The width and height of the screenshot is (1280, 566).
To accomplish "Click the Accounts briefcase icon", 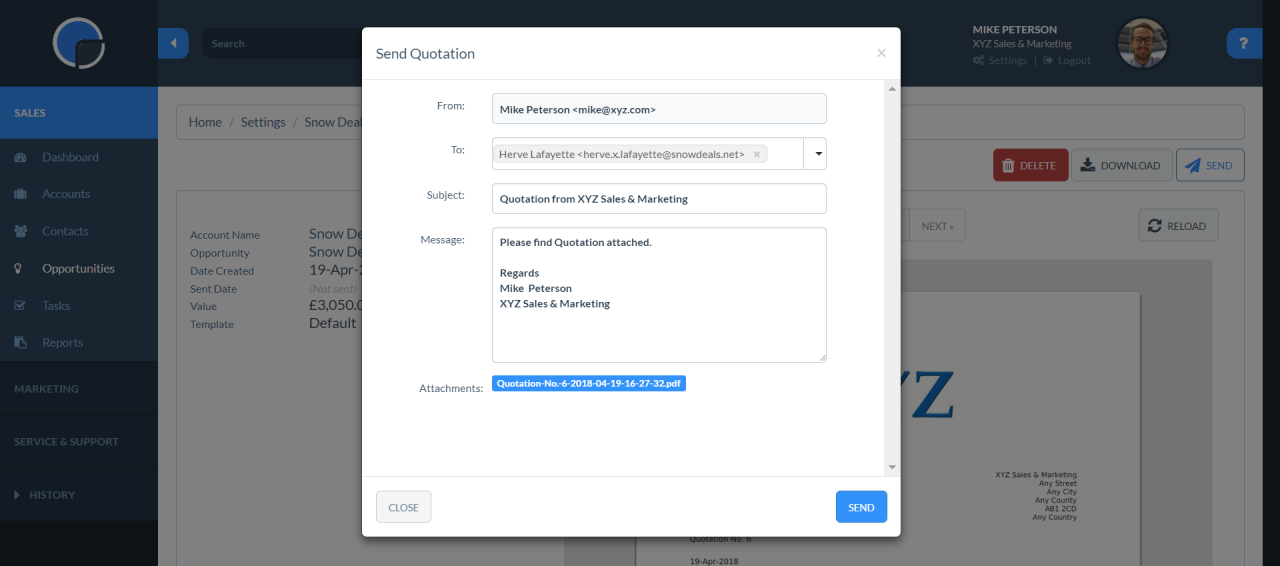I will click(20, 194).
